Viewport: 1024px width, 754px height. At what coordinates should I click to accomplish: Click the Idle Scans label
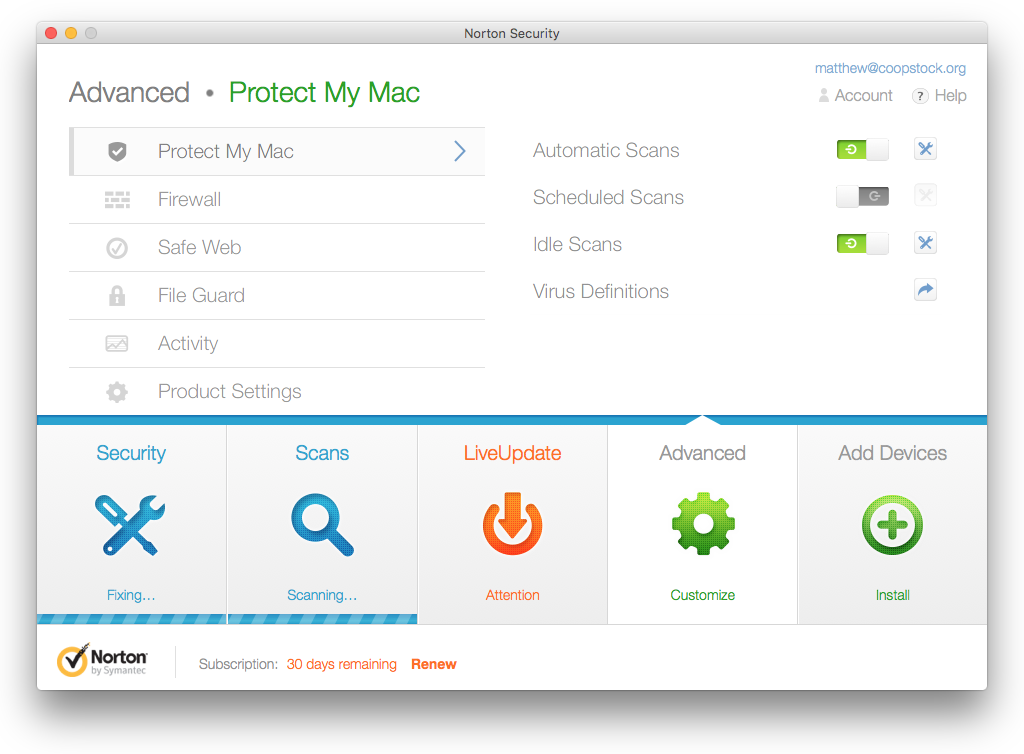coord(577,244)
